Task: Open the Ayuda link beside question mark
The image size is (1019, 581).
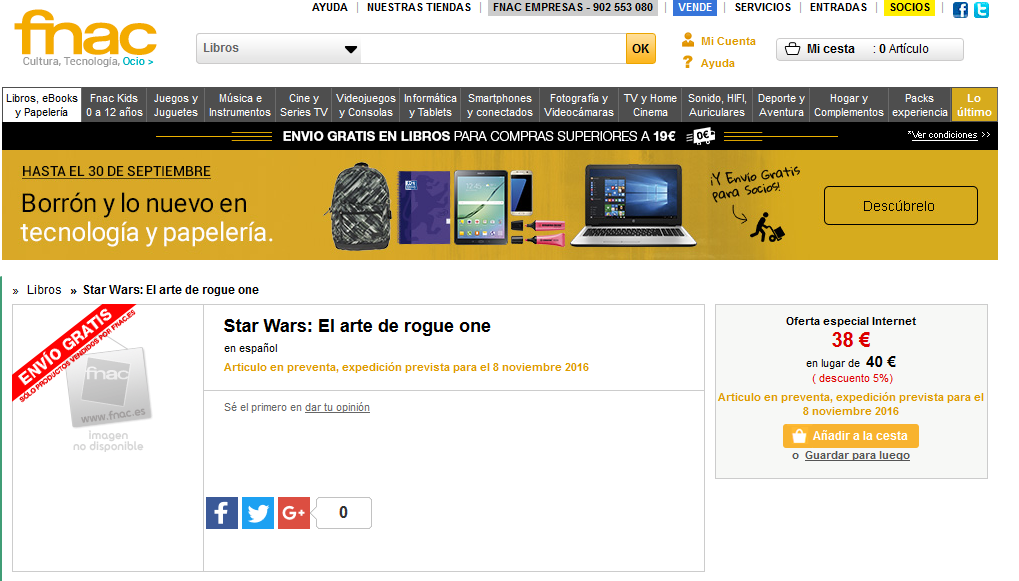Action: click(717, 63)
